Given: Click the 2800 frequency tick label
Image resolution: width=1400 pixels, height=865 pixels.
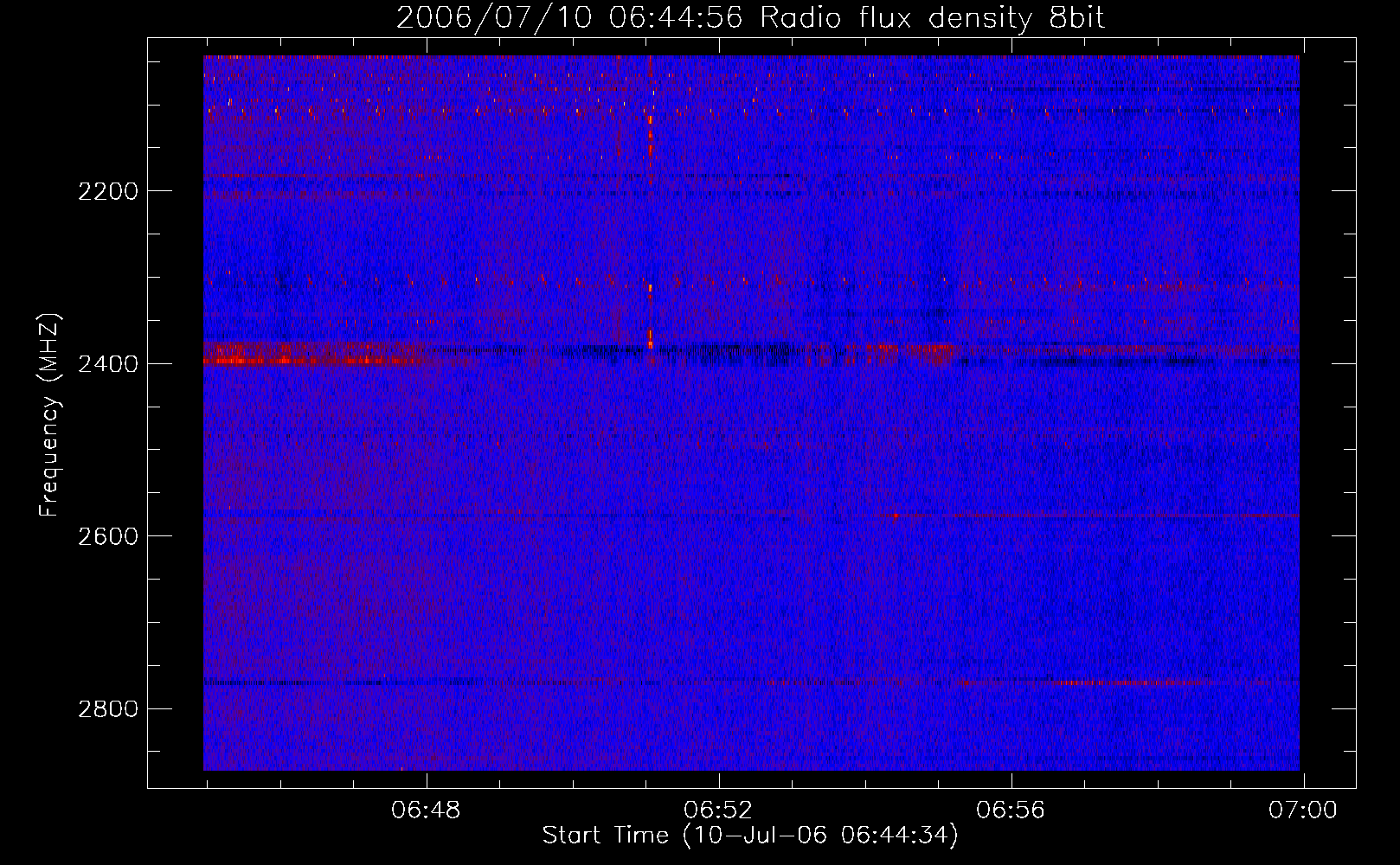Looking at the screenshot, I should (108, 709).
